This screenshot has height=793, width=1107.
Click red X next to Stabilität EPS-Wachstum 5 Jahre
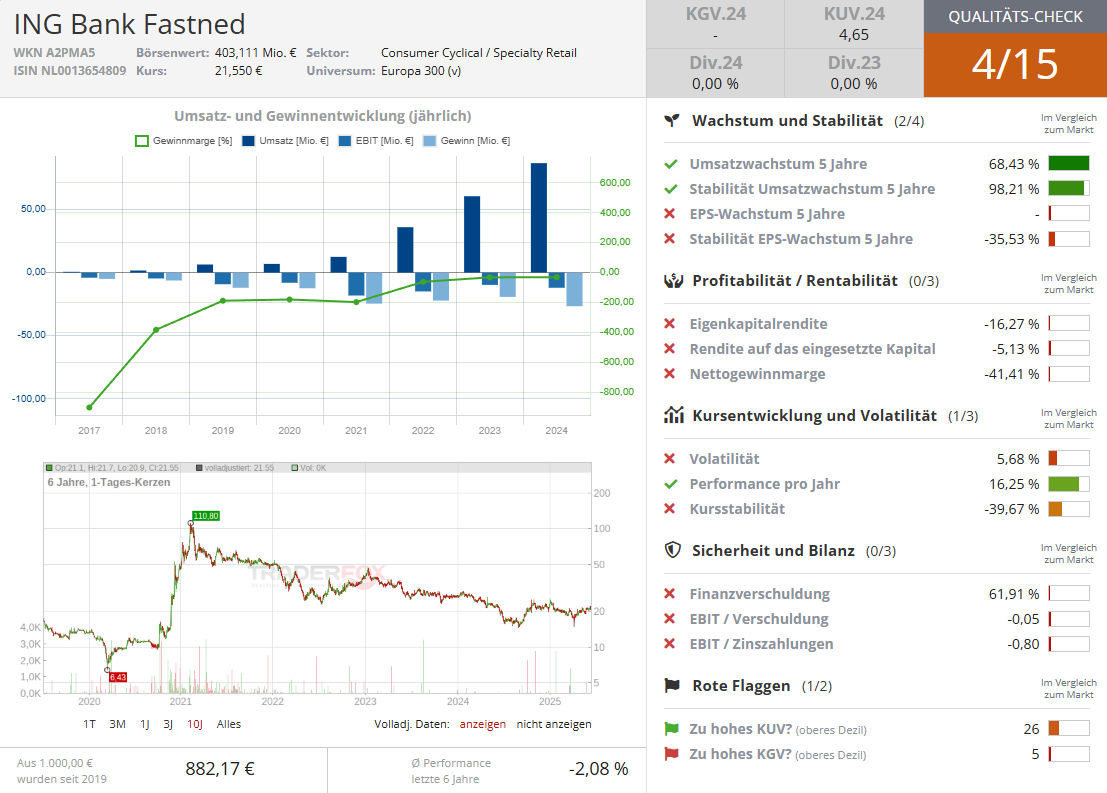(x=670, y=239)
